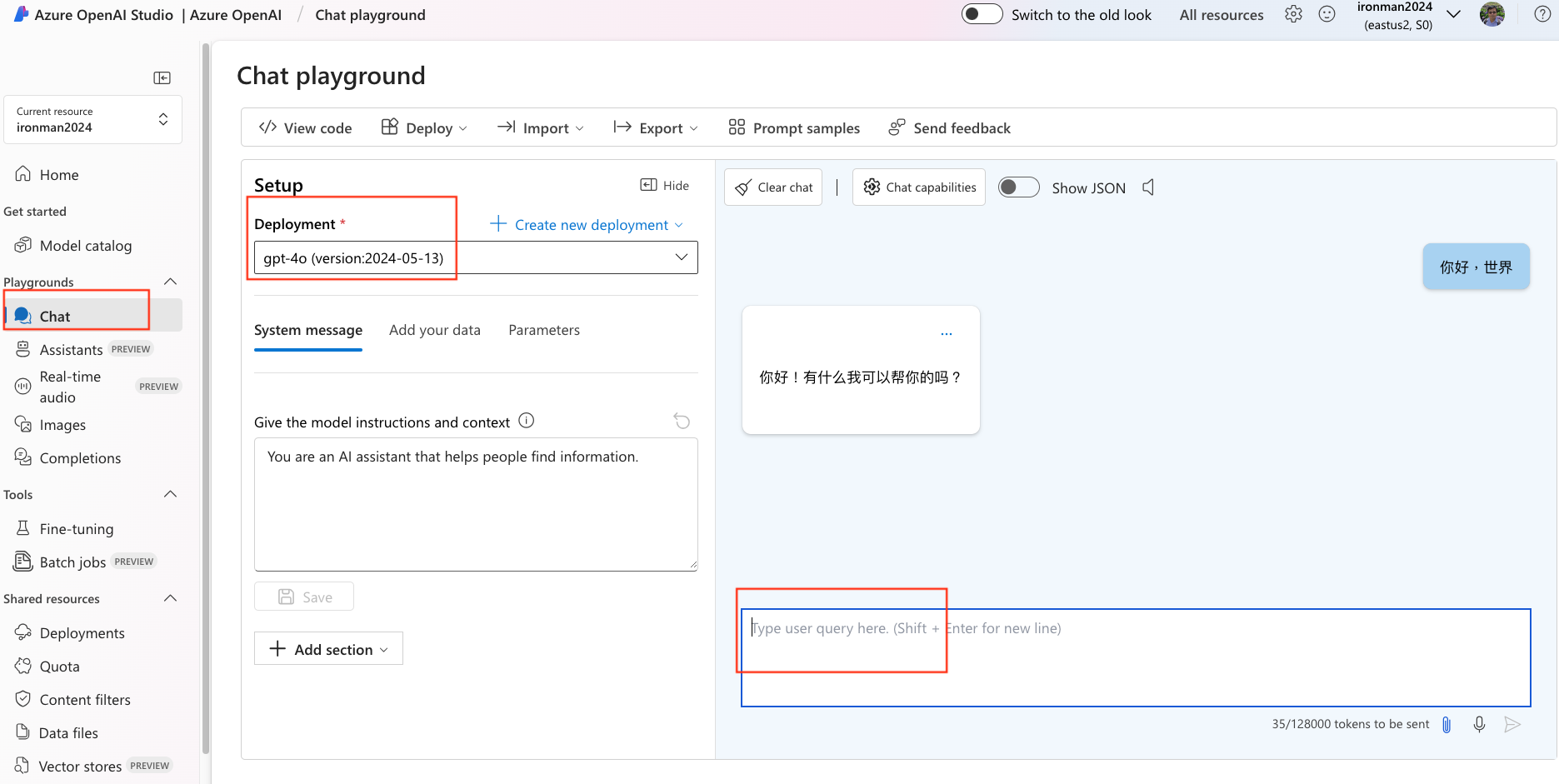The width and height of the screenshot is (1559, 784).
Task: Toggle Switch to the old look
Action: tap(982, 14)
